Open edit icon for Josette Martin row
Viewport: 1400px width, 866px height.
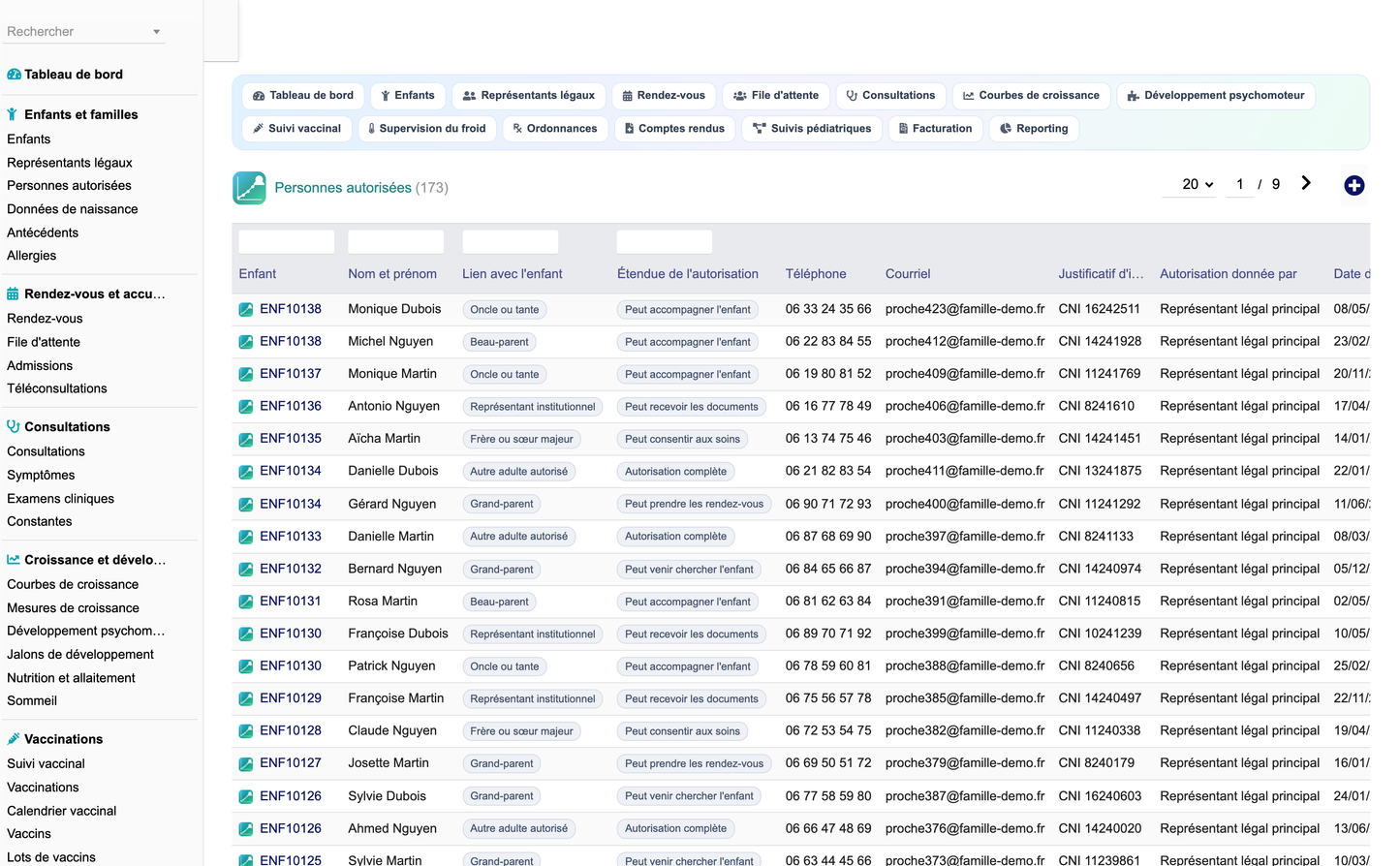tap(246, 763)
